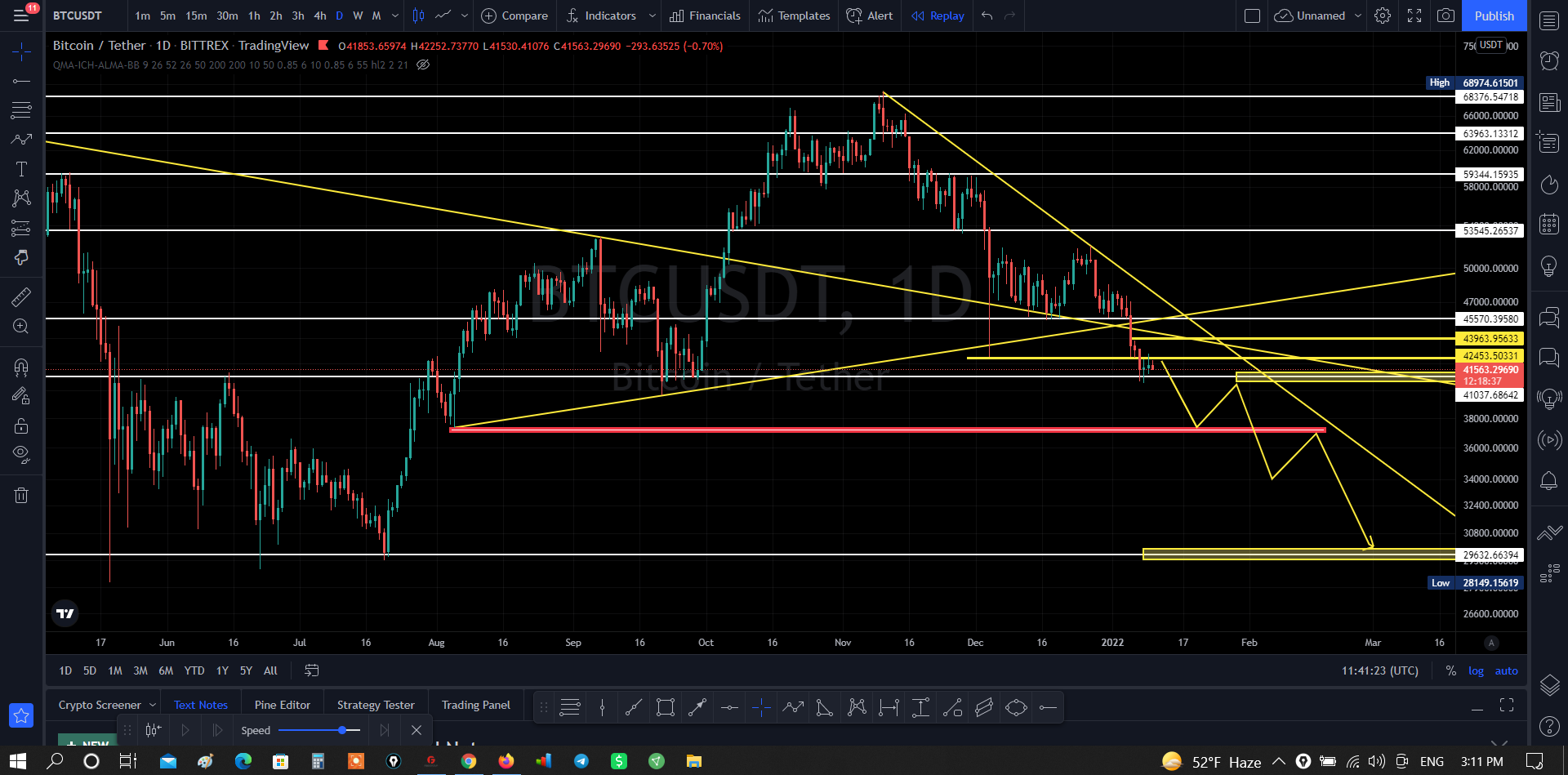Open the alerts clock icon in right sidebar
Screen dimensions: 1568x775
[1549, 60]
